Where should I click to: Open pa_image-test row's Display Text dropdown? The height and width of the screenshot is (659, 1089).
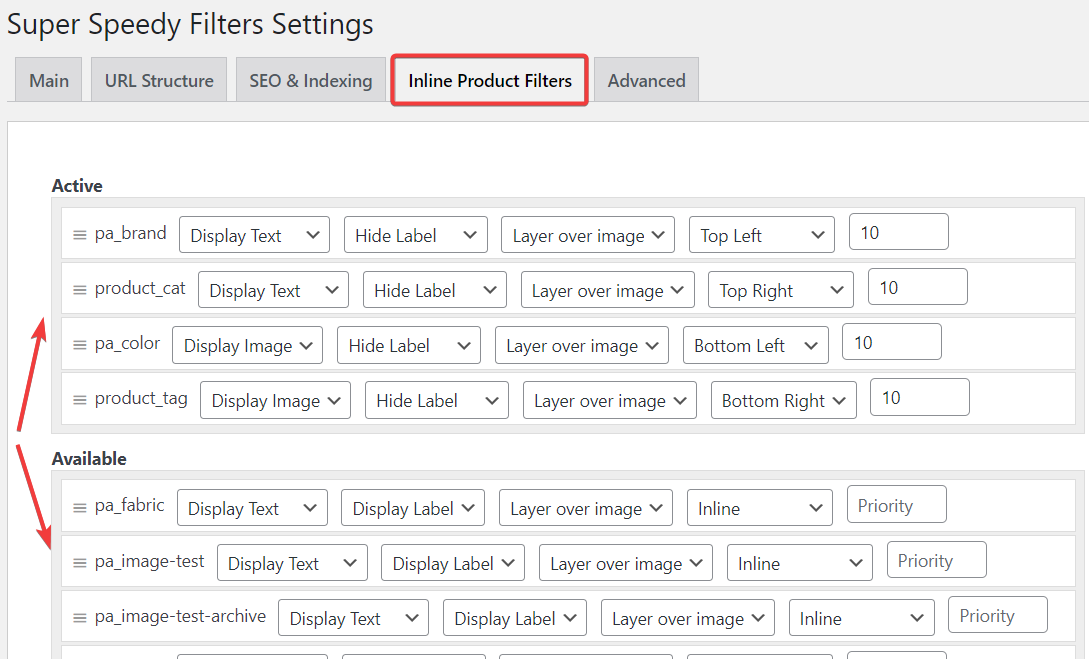(292, 562)
